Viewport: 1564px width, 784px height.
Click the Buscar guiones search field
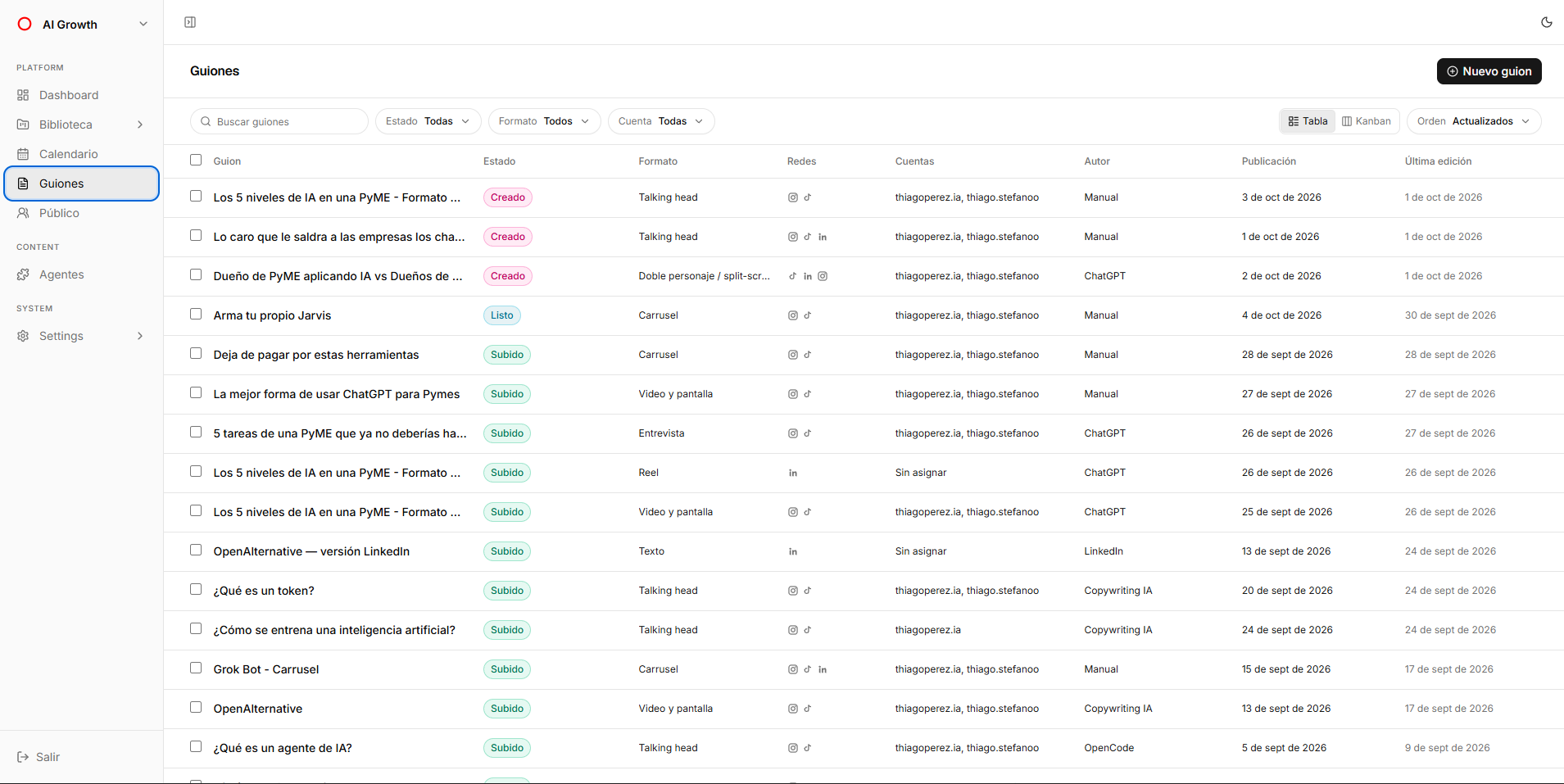(279, 121)
